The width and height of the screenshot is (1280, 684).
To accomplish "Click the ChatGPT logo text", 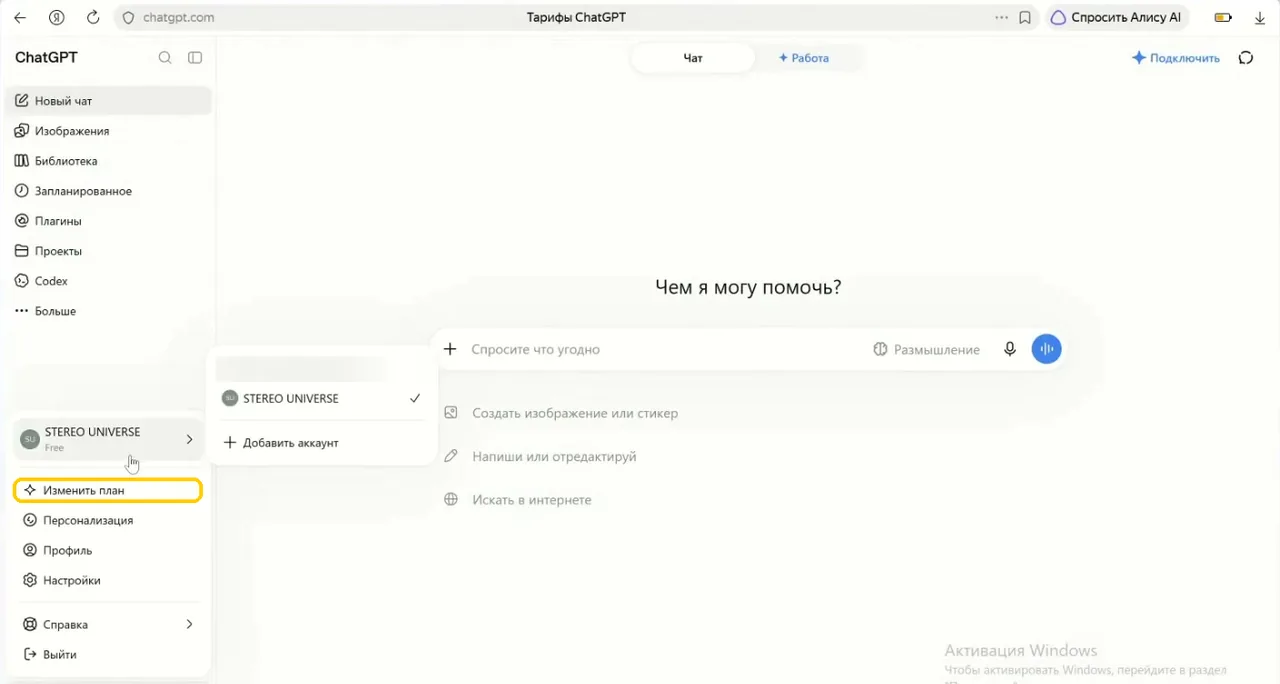I will [x=46, y=58].
